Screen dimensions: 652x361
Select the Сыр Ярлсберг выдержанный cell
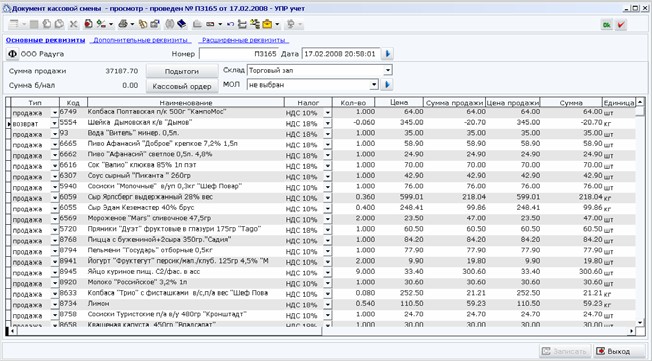[x=186, y=197]
